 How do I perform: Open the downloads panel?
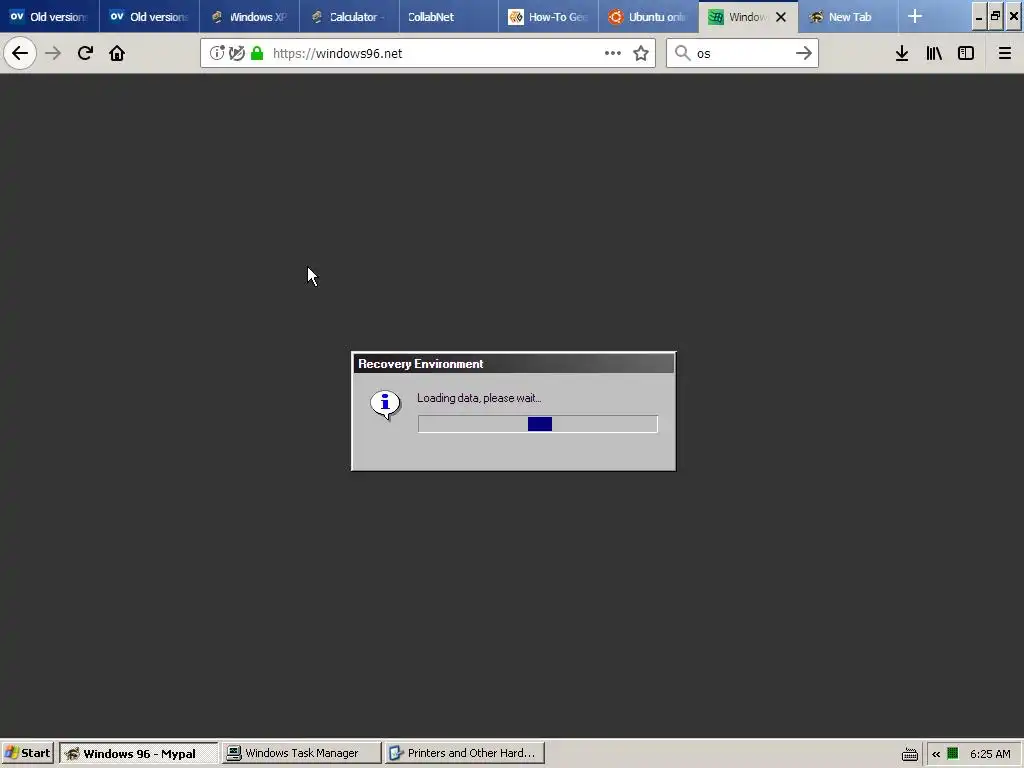902,53
